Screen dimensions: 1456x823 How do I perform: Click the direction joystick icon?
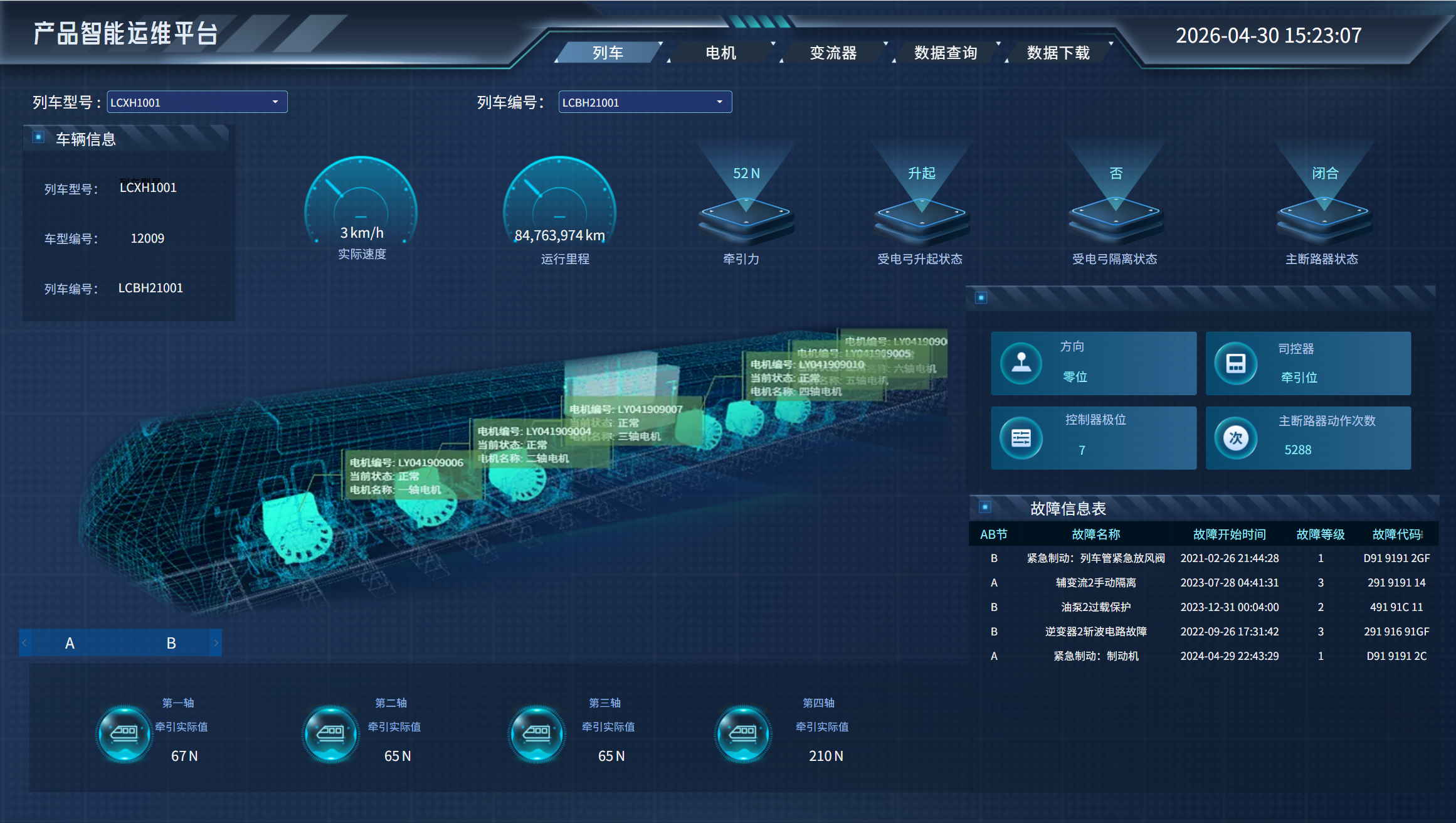[x=1021, y=363]
